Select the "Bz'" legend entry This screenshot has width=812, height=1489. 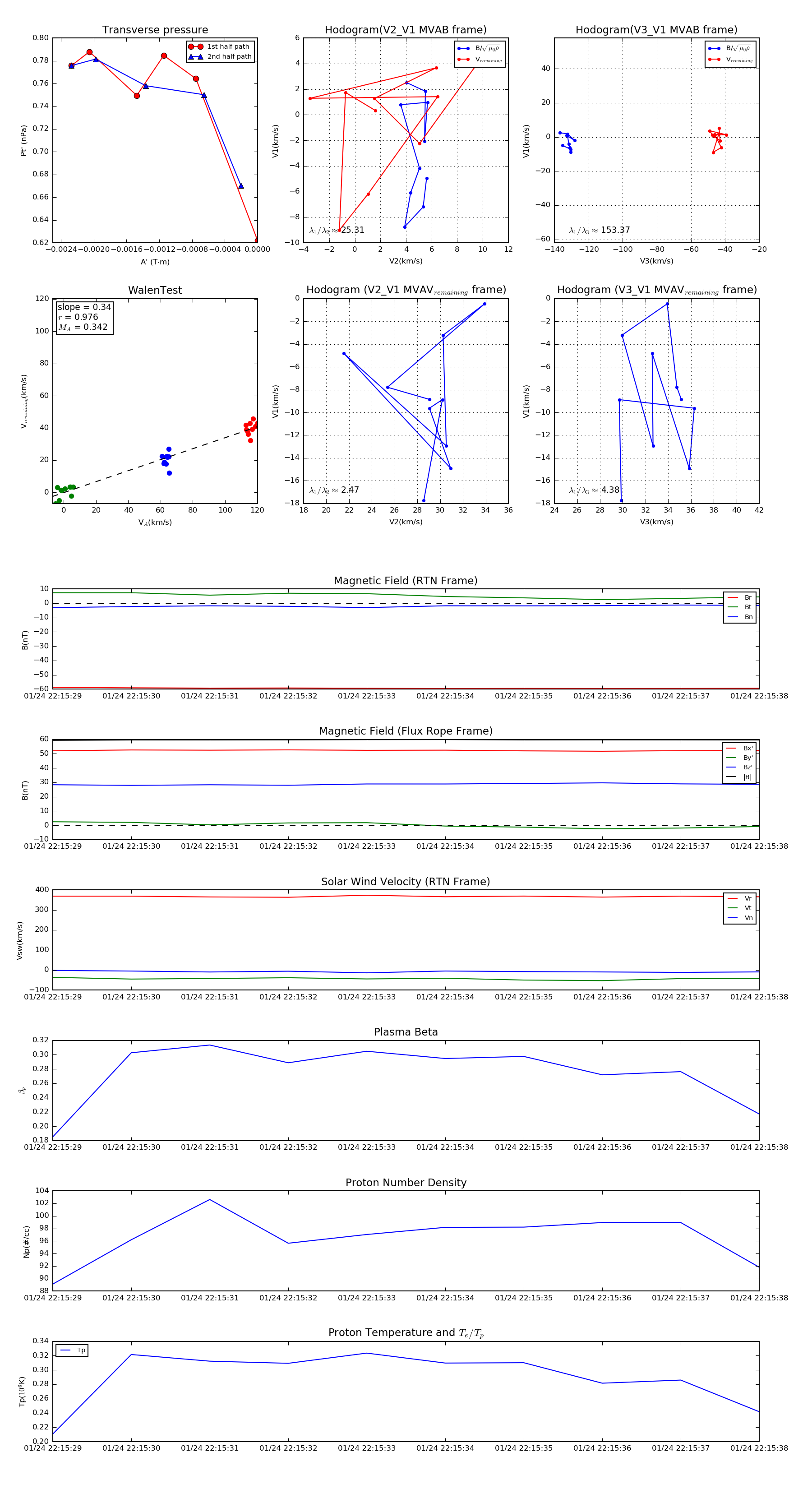[x=739, y=767]
